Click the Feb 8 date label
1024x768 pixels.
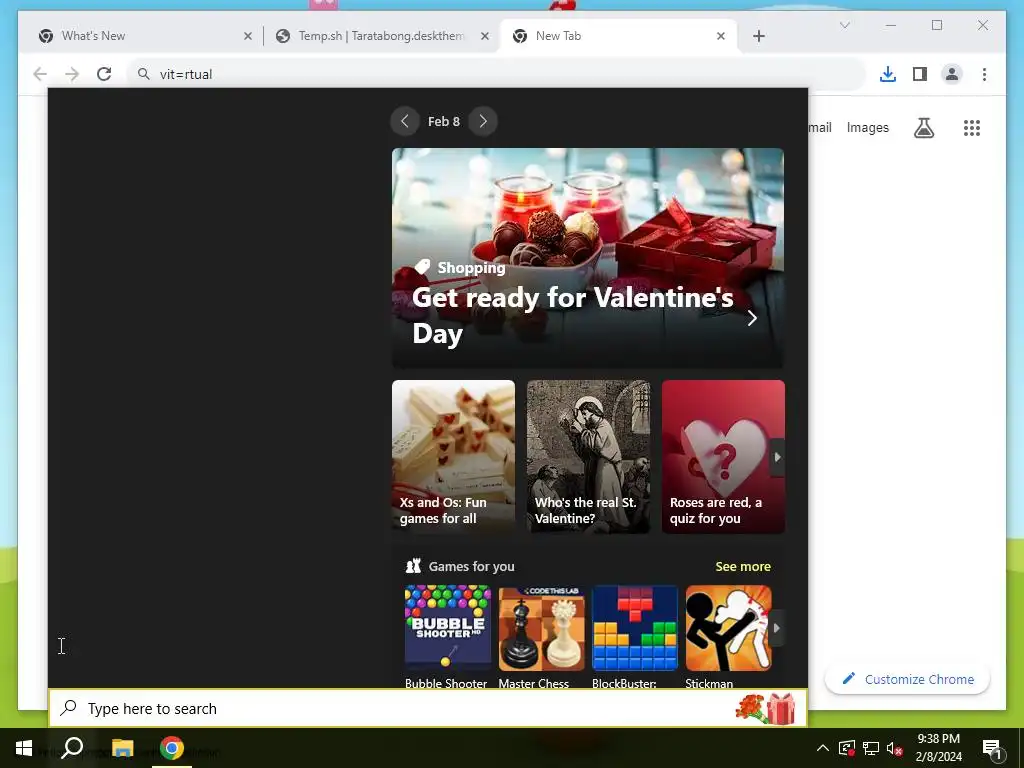[x=444, y=121]
